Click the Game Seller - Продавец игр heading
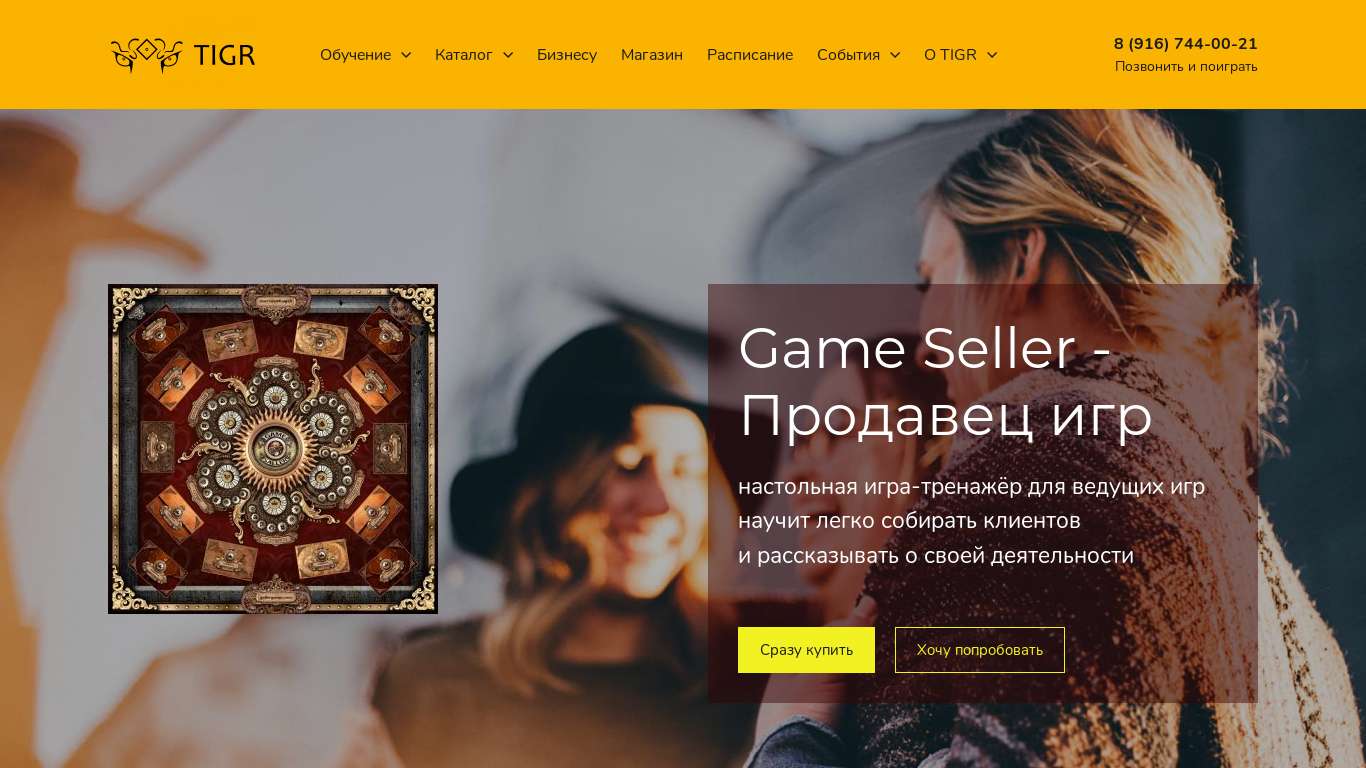Viewport: 1366px width, 768px height. point(945,382)
